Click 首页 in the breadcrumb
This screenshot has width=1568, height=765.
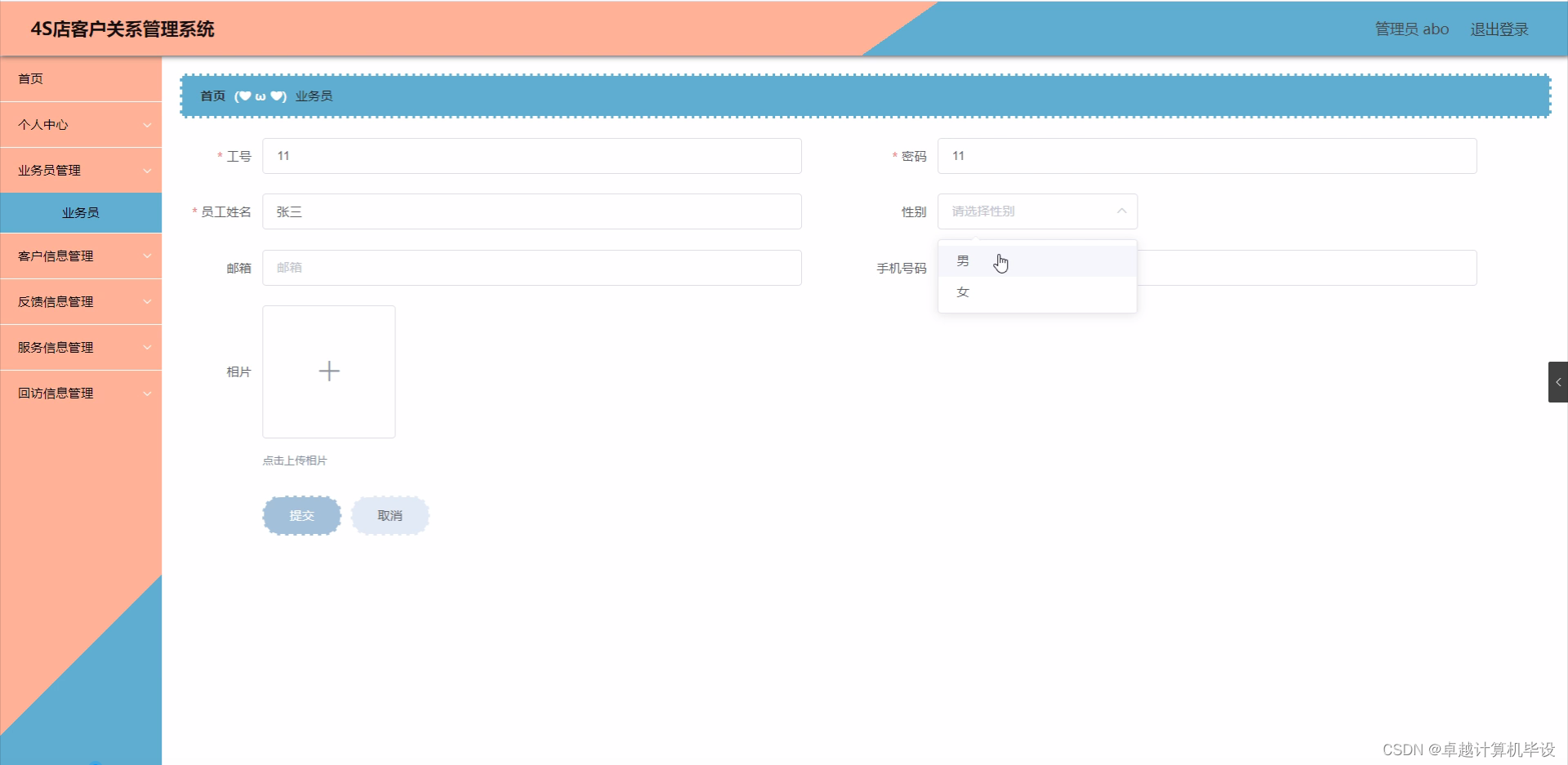coord(212,96)
